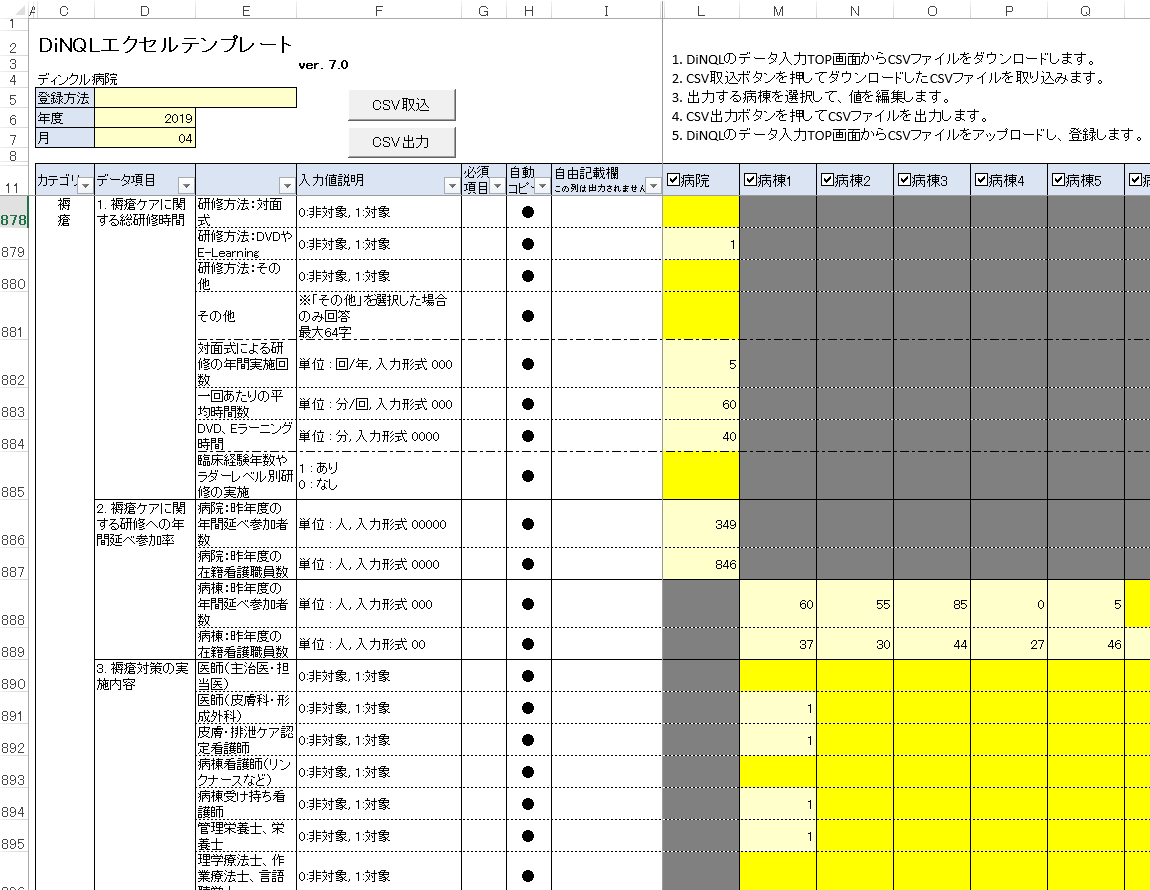Open the 自由記載欄 filter dropdown

coord(653,186)
